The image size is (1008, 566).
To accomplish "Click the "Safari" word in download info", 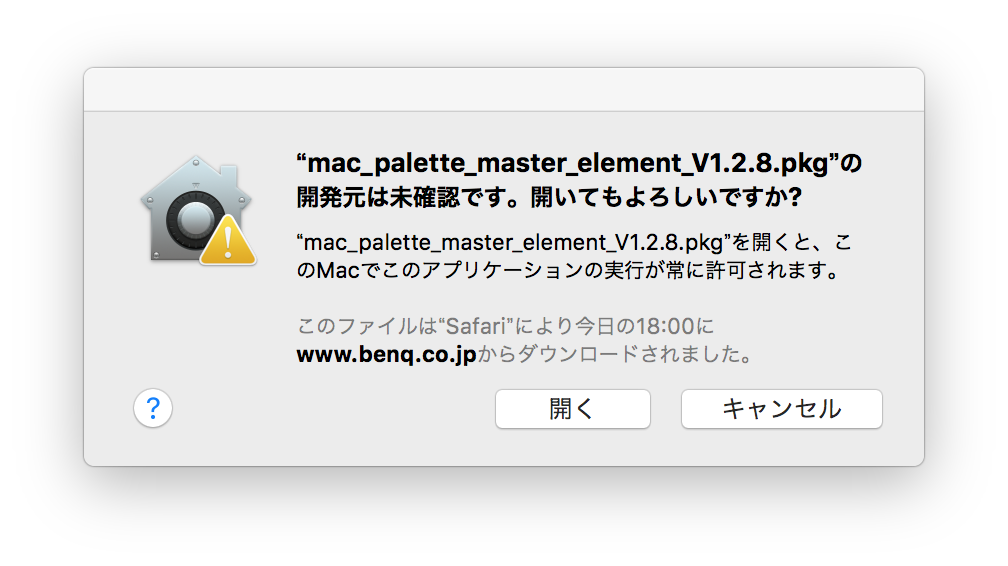I will point(475,326).
